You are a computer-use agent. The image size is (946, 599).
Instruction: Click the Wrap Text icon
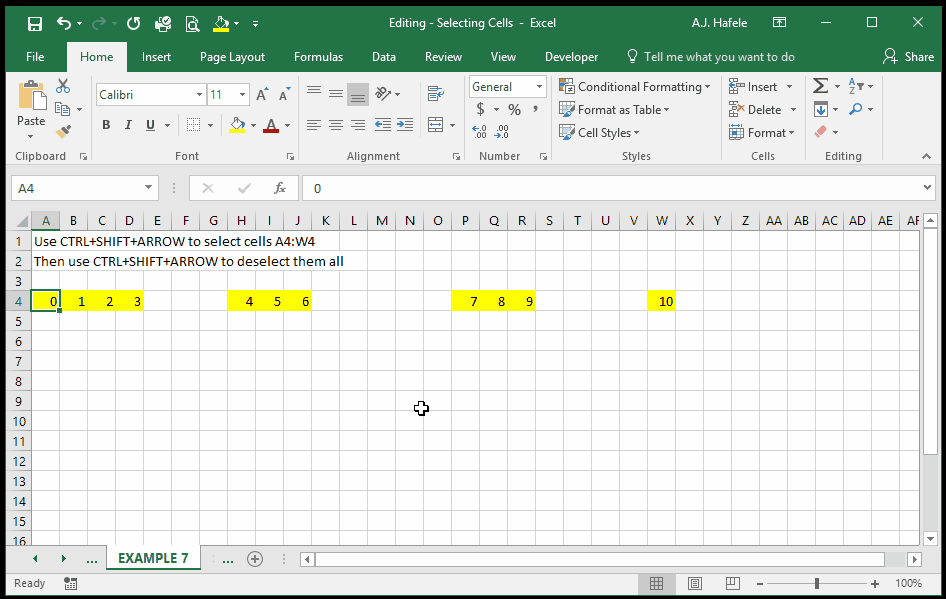click(436, 93)
